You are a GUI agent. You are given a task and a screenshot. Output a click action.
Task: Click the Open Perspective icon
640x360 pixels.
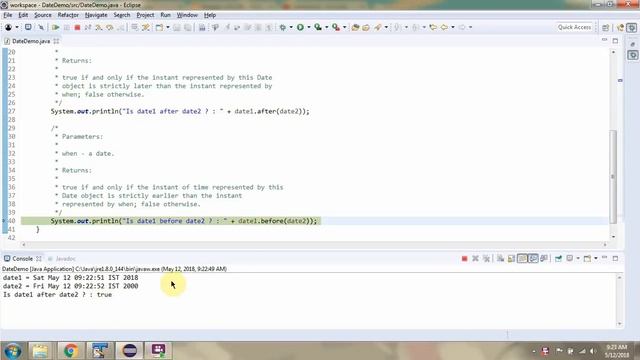(x=606, y=27)
